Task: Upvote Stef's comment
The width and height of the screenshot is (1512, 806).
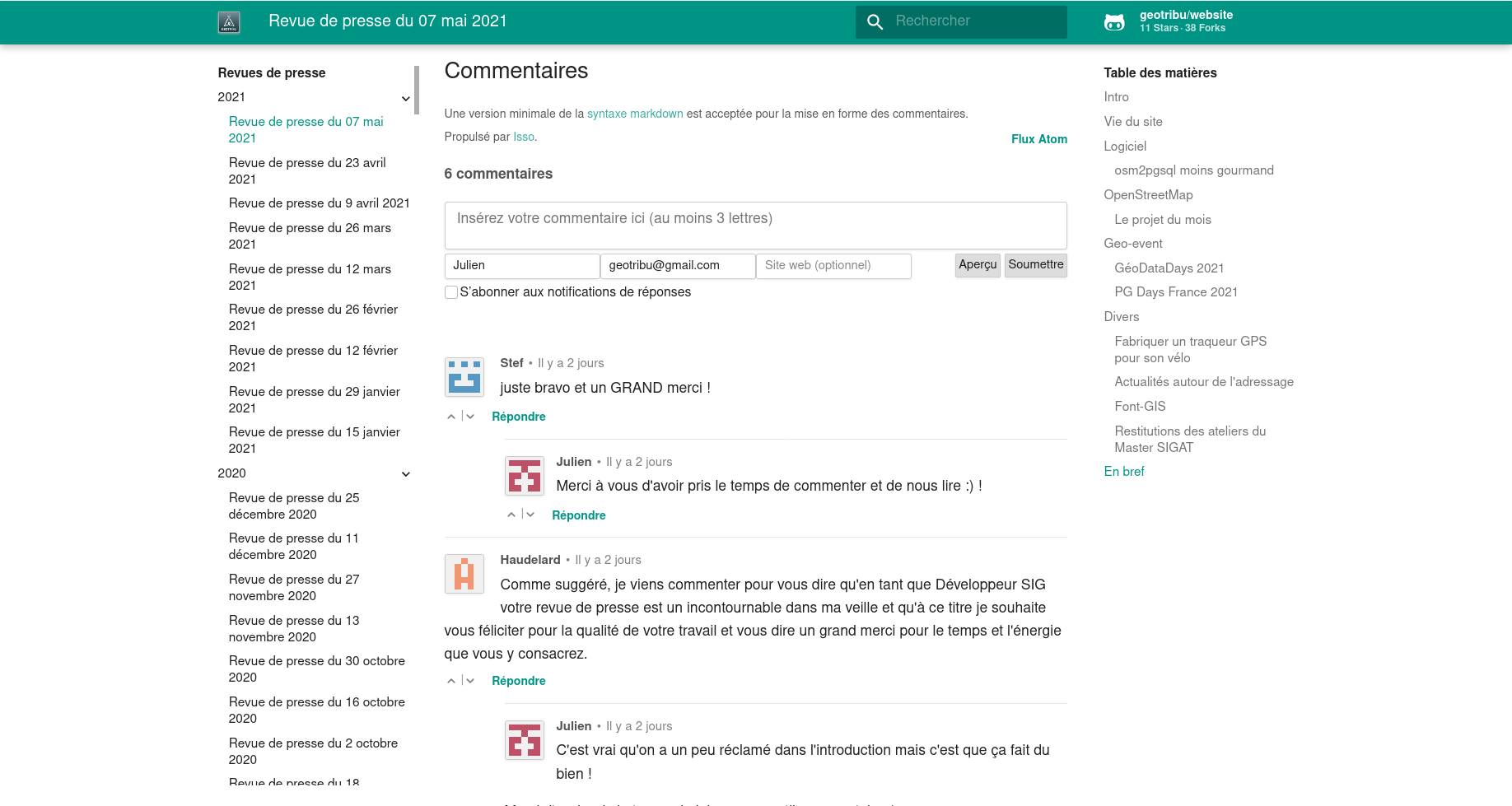Action: (x=451, y=417)
